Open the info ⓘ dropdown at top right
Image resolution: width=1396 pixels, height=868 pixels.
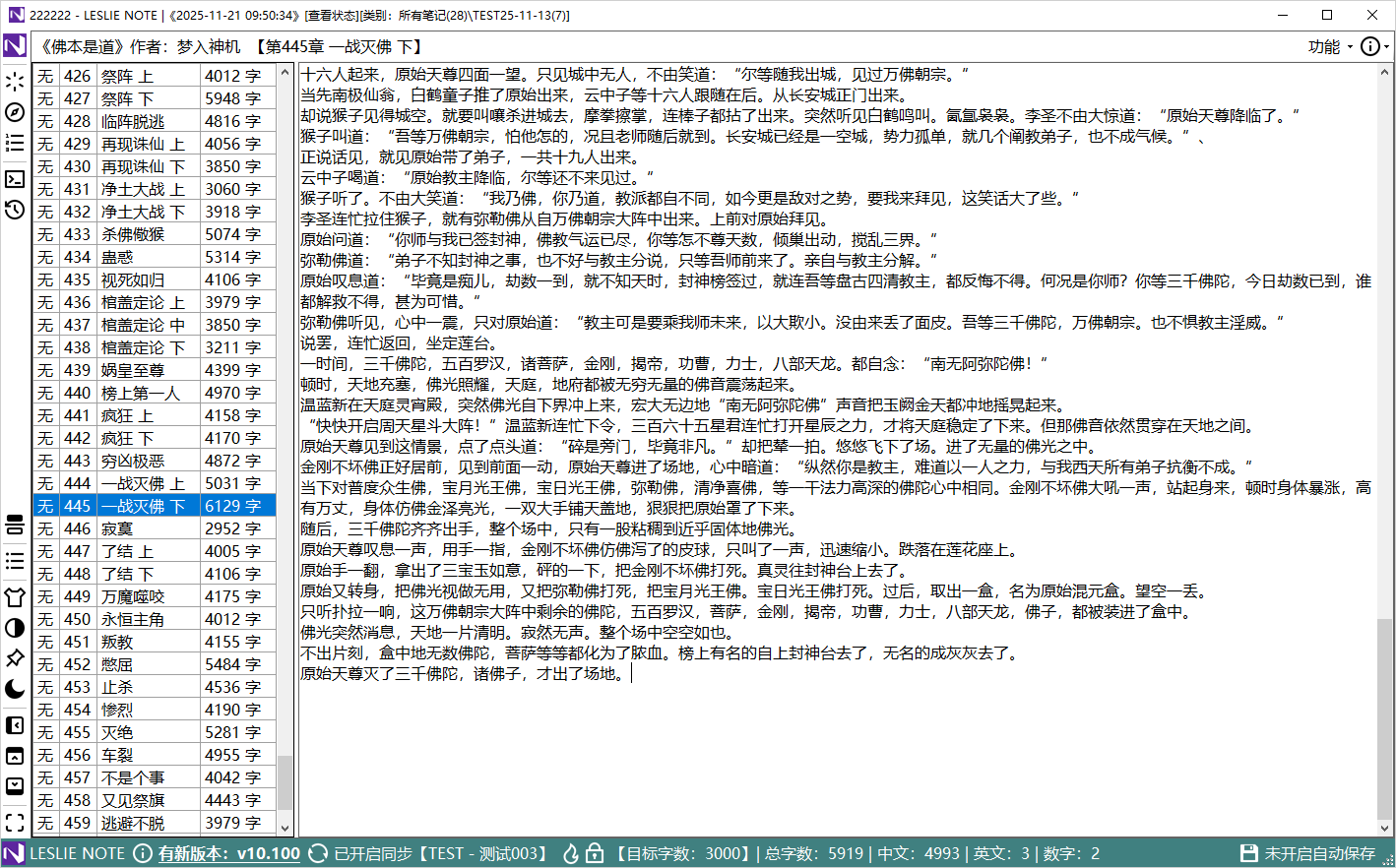tap(1372, 46)
